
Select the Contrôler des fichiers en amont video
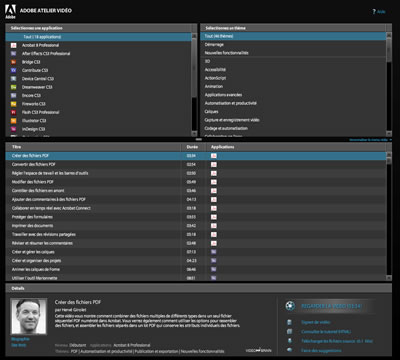point(196,191)
